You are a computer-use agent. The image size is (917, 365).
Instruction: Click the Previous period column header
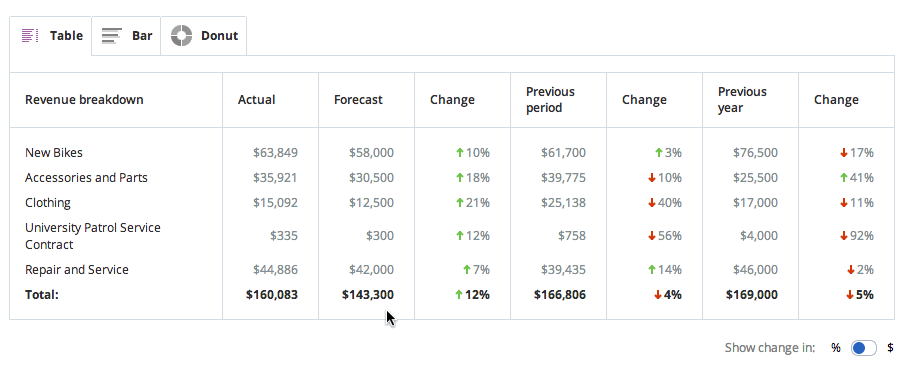point(550,99)
